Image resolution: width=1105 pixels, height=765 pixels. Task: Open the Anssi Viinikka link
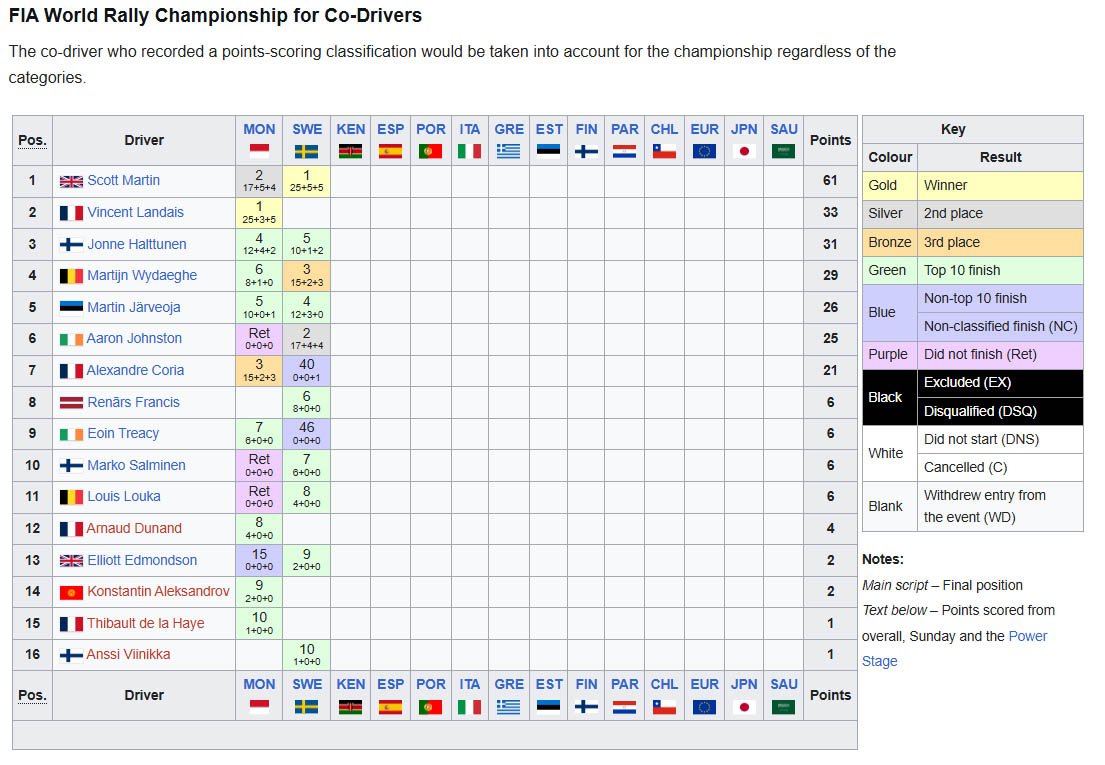coord(128,654)
